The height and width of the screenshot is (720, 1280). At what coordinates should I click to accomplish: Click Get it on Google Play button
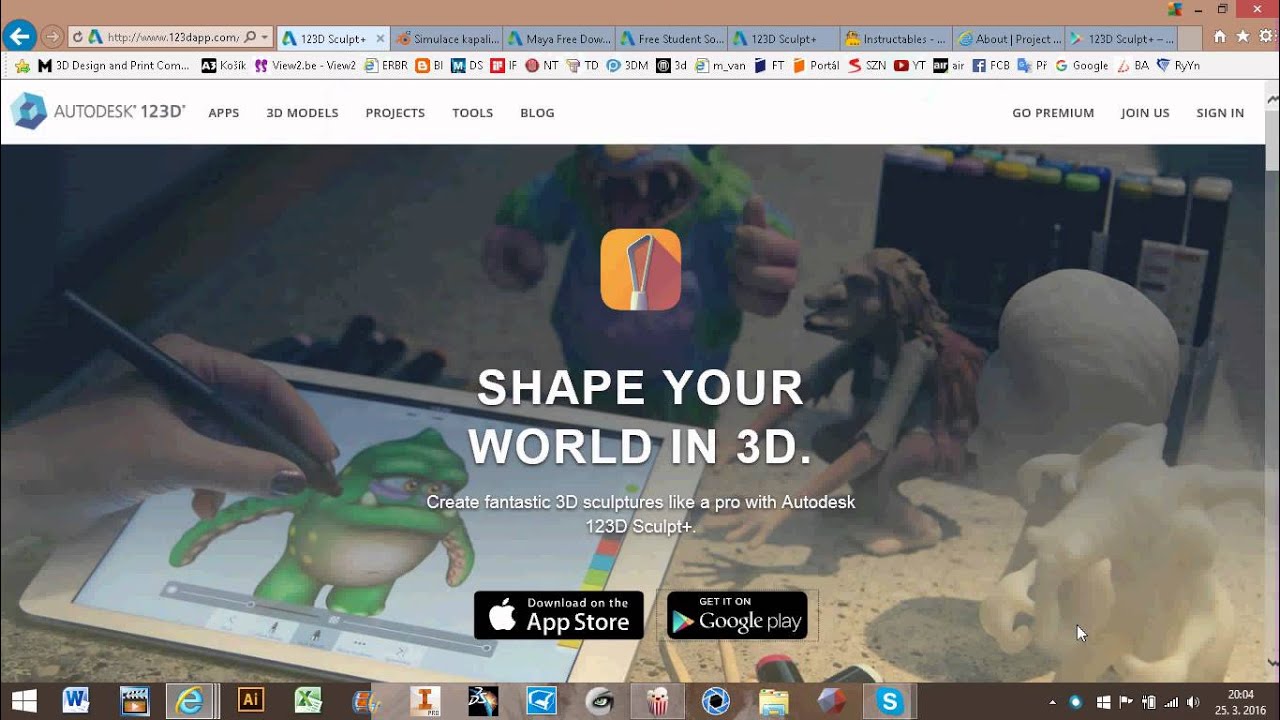pyautogui.click(x=737, y=615)
